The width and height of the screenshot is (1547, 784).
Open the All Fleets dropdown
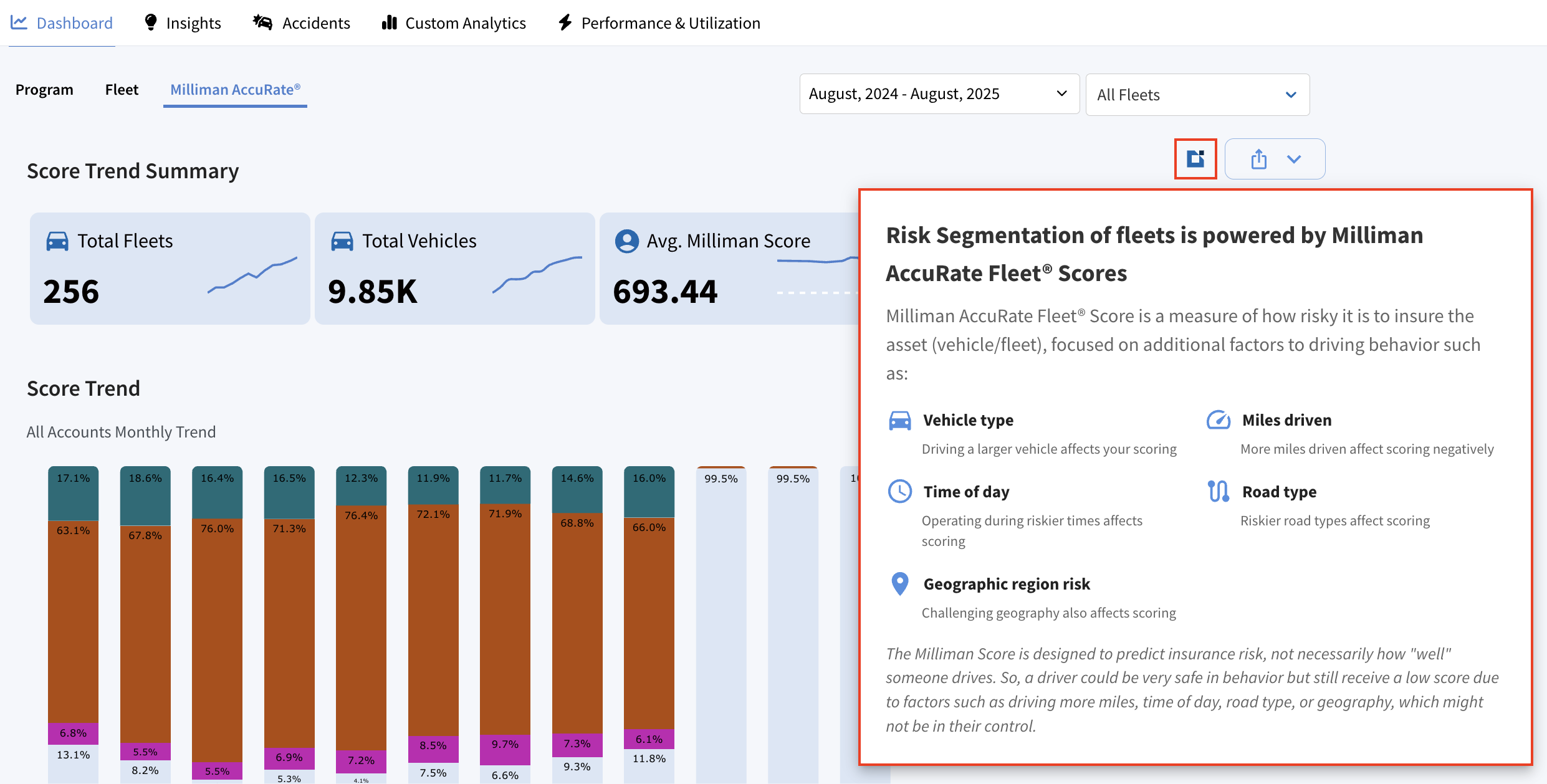pyautogui.click(x=1197, y=95)
